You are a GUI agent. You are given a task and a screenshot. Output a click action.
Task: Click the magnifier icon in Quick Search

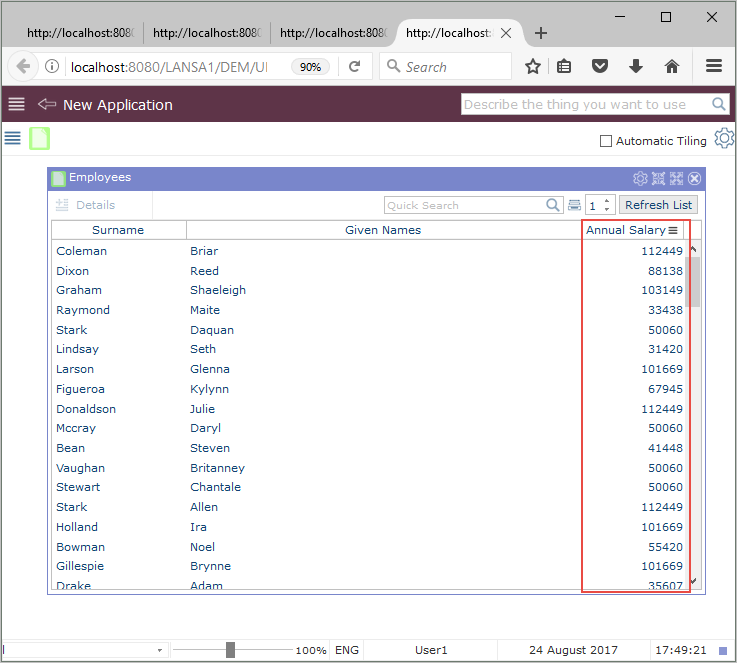tap(554, 205)
